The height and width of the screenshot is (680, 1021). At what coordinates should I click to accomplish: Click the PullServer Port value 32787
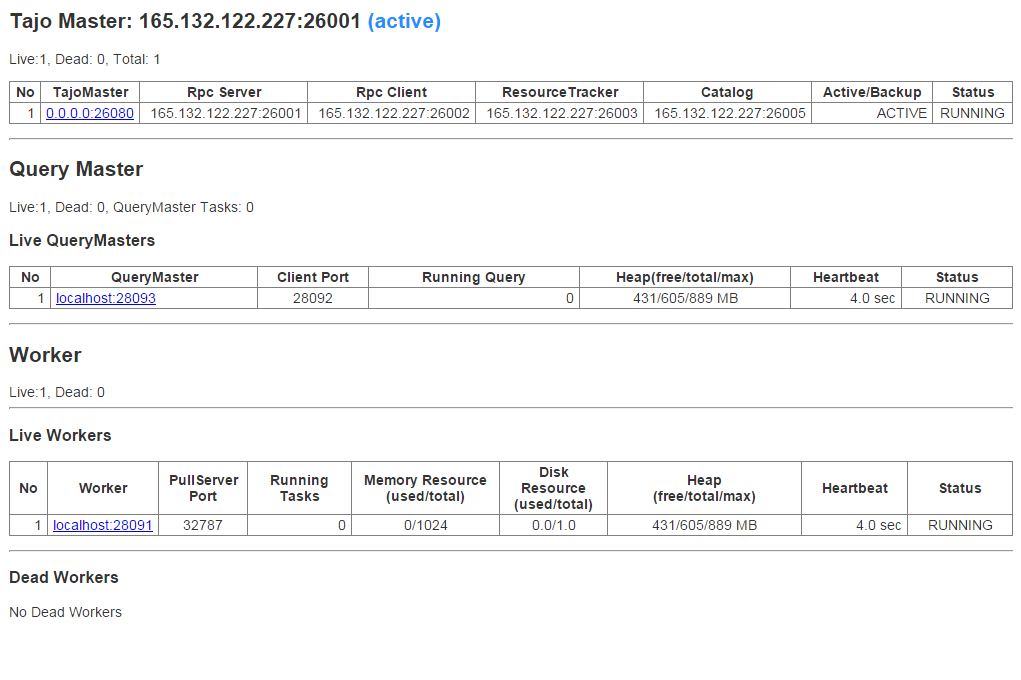pos(203,525)
